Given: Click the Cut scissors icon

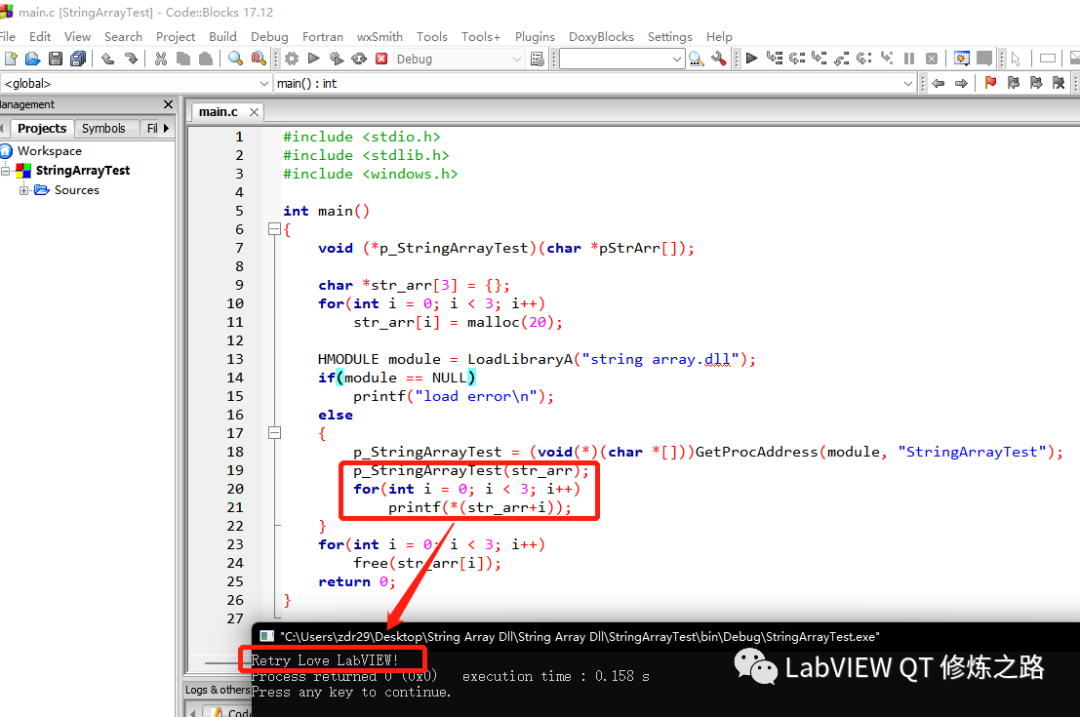Looking at the screenshot, I should 160,59.
